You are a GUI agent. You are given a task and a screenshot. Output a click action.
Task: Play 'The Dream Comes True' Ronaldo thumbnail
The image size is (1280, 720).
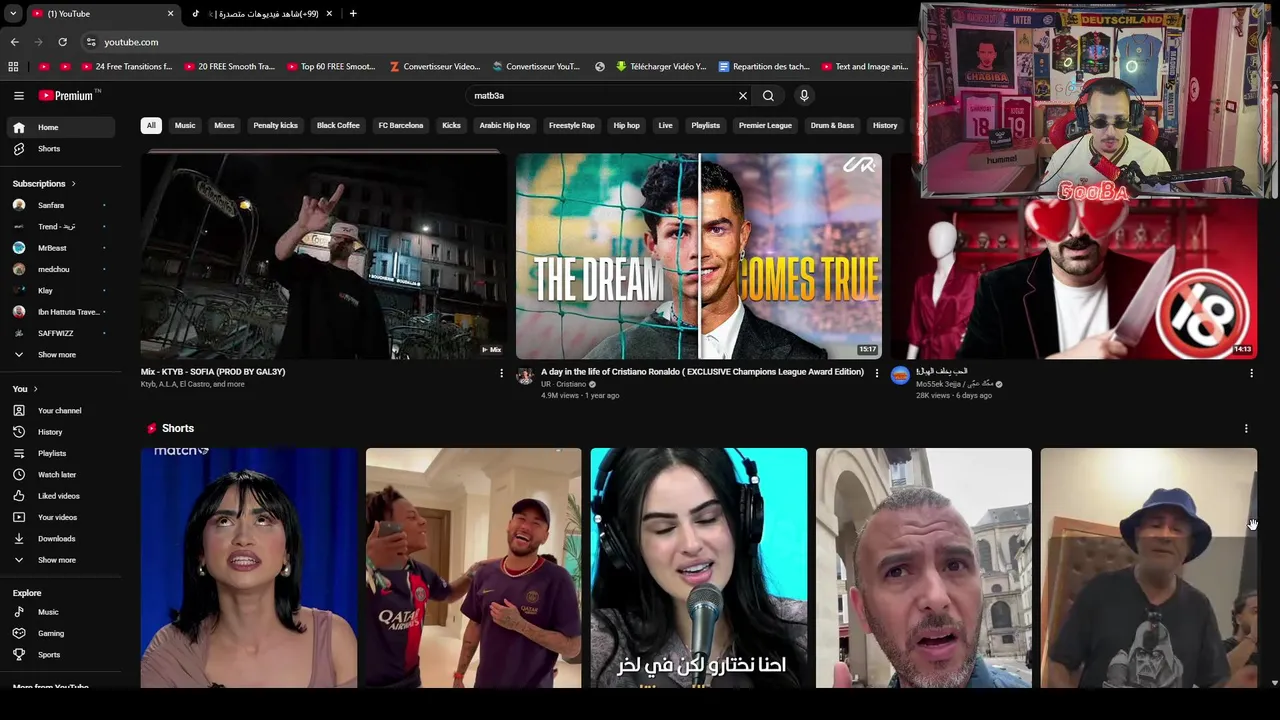699,256
